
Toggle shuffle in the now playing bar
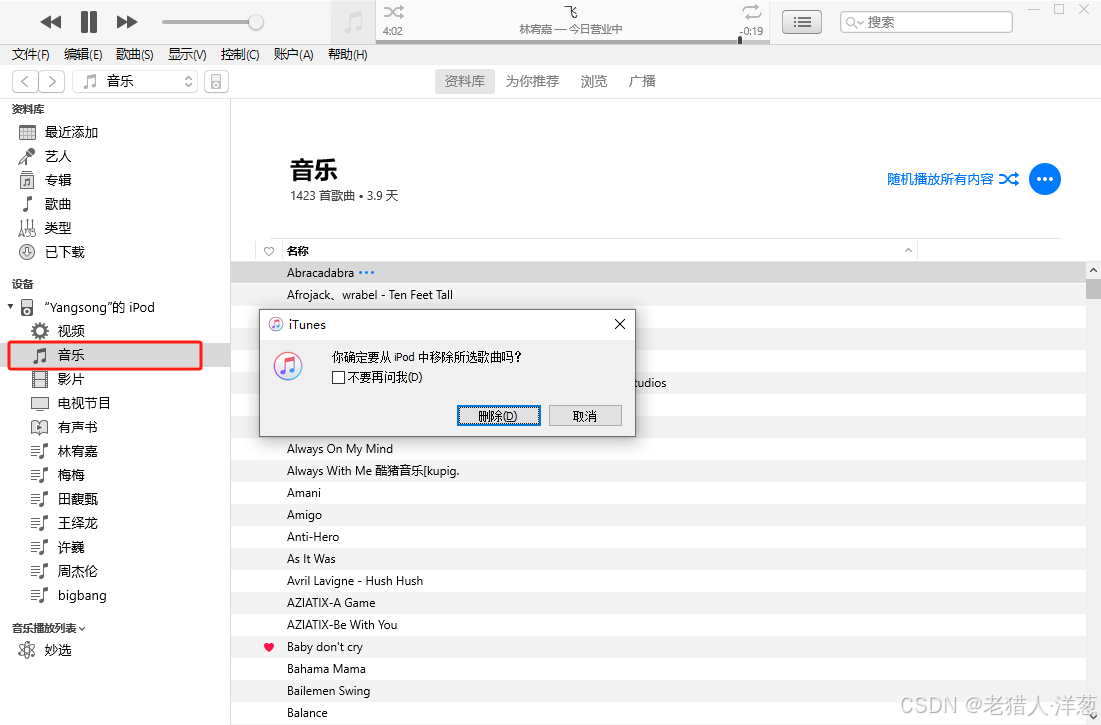click(x=393, y=12)
